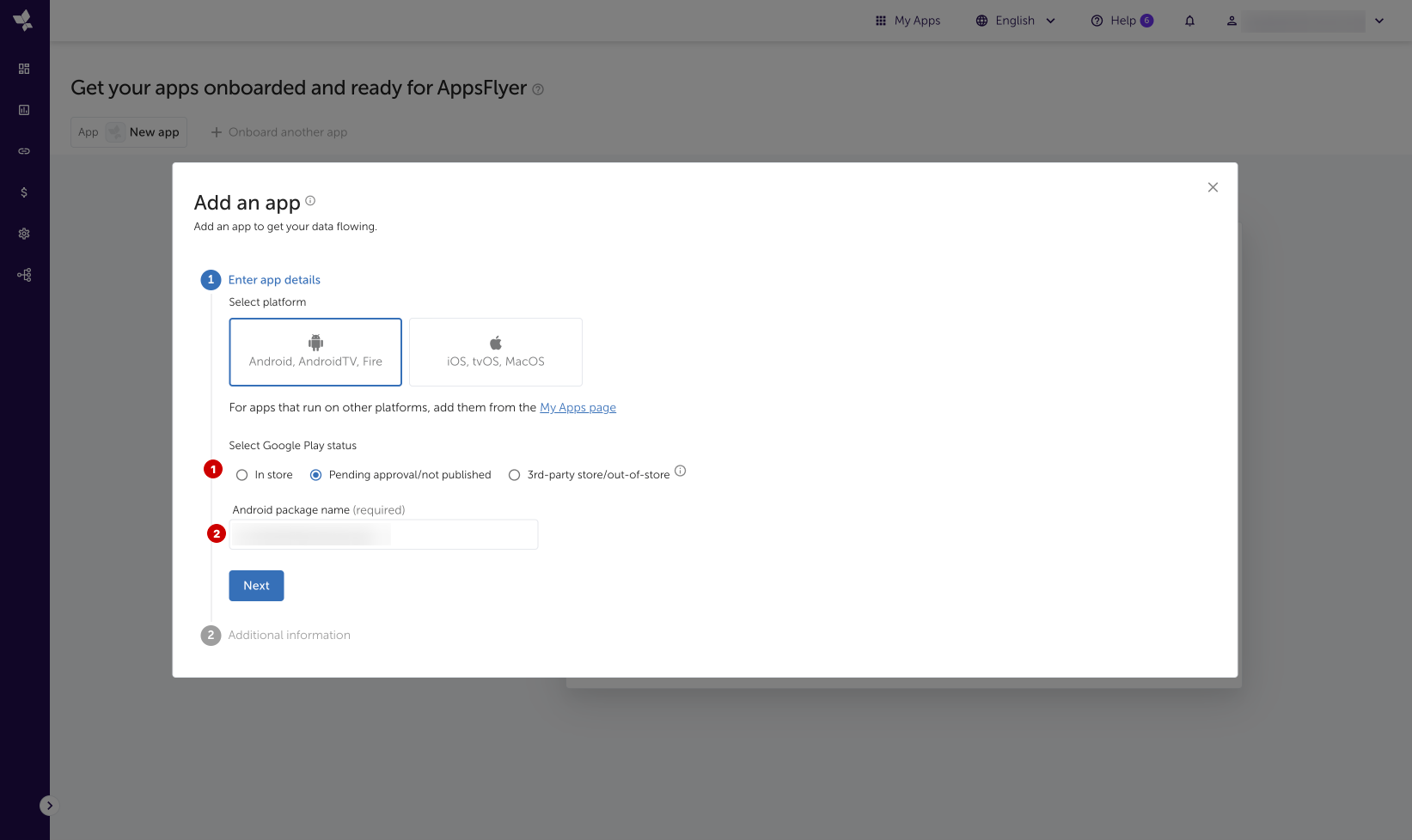Open the English language dropdown
Image resolution: width=1412 pixels, height=840 pixels.
click(1015, 21)
